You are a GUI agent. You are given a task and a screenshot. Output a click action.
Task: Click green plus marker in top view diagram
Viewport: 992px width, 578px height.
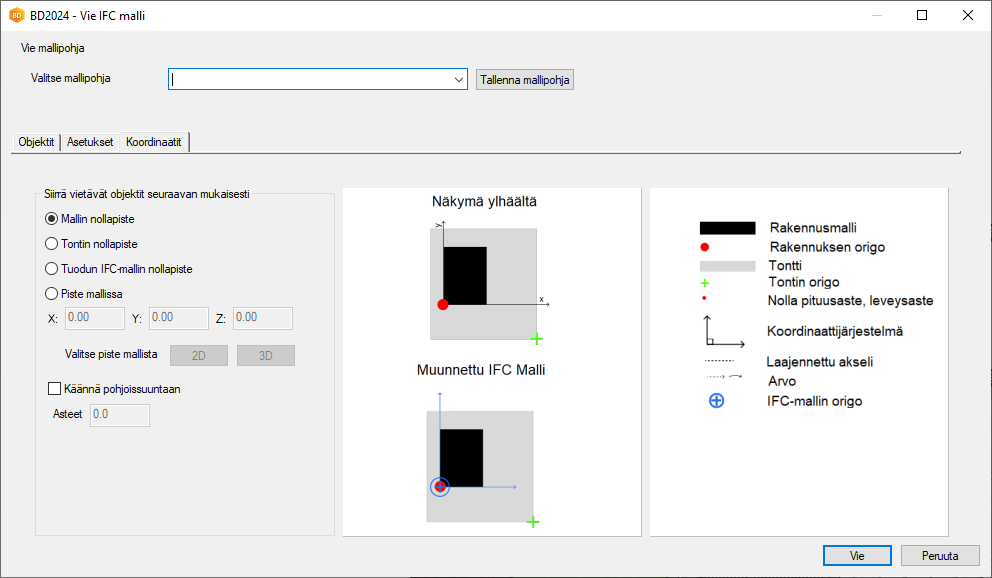click(537, 339)
